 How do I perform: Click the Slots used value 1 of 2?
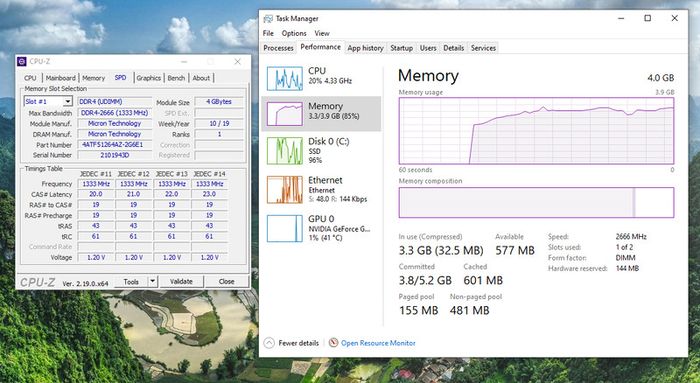(x=624, y=247)
